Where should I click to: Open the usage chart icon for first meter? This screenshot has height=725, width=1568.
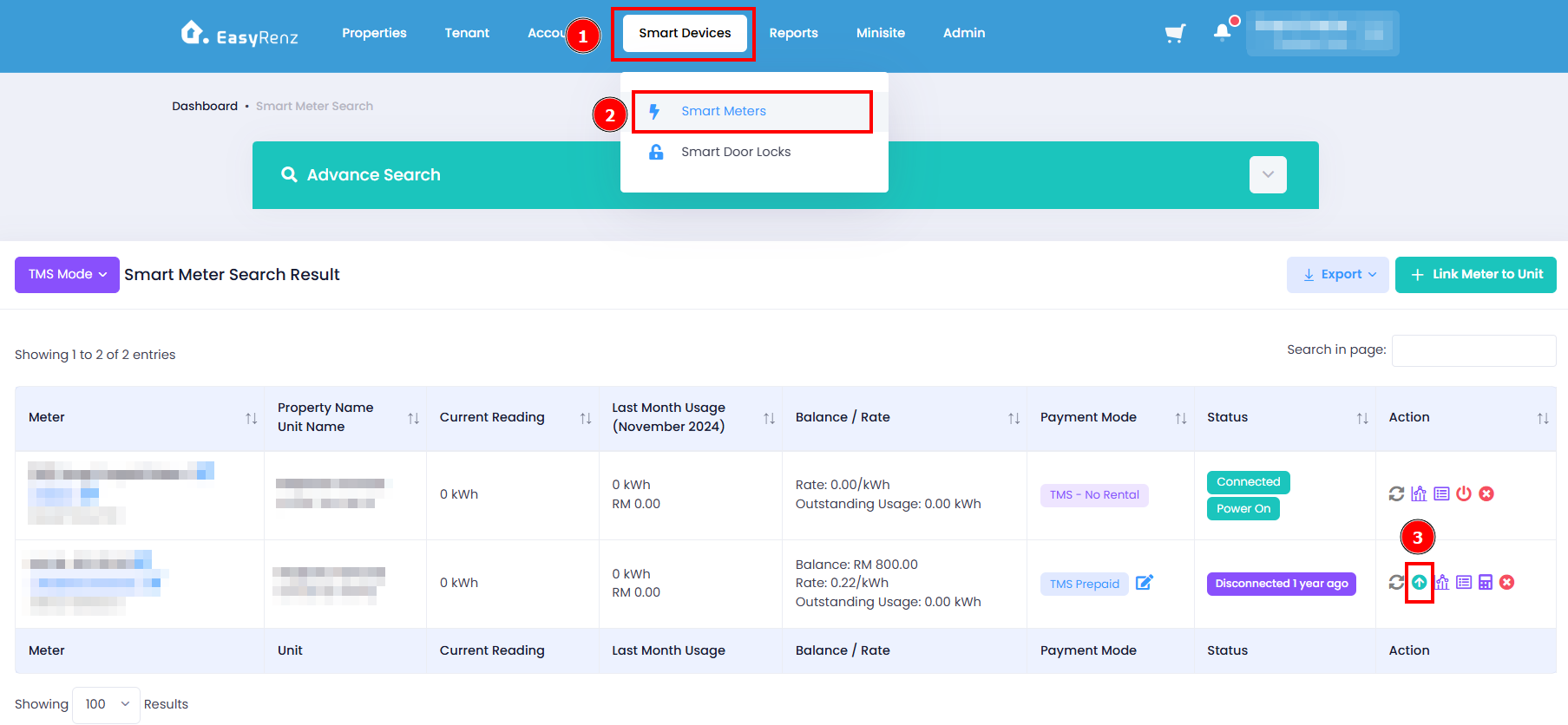(1419, 493)
